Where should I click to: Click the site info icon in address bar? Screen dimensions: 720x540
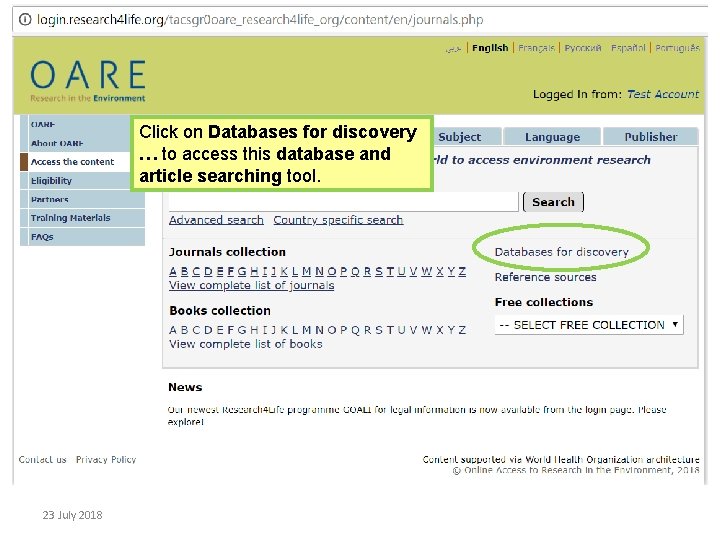coord(25,20)
